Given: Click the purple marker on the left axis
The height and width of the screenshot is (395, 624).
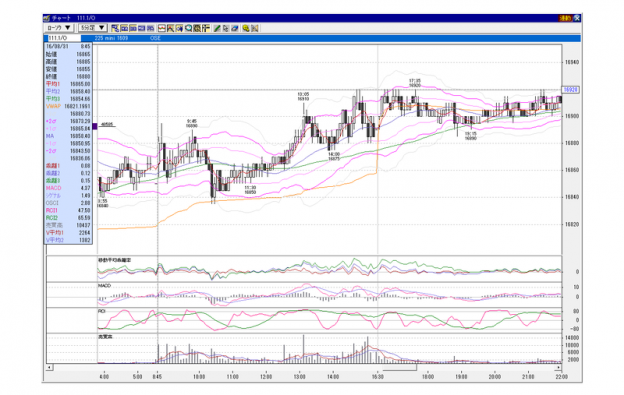Looking at the screenshot, I should click(x=95, y=126).
